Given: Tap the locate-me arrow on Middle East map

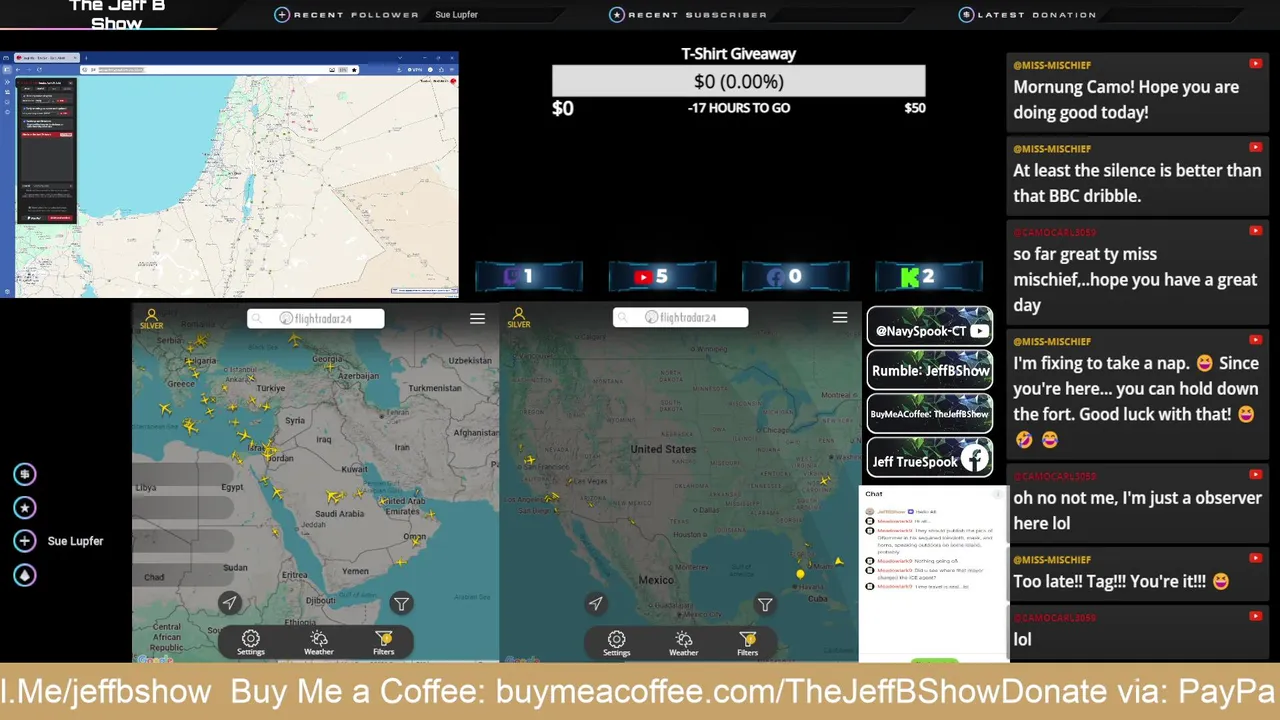Looking at the screenshot, I should coord(230,602).
